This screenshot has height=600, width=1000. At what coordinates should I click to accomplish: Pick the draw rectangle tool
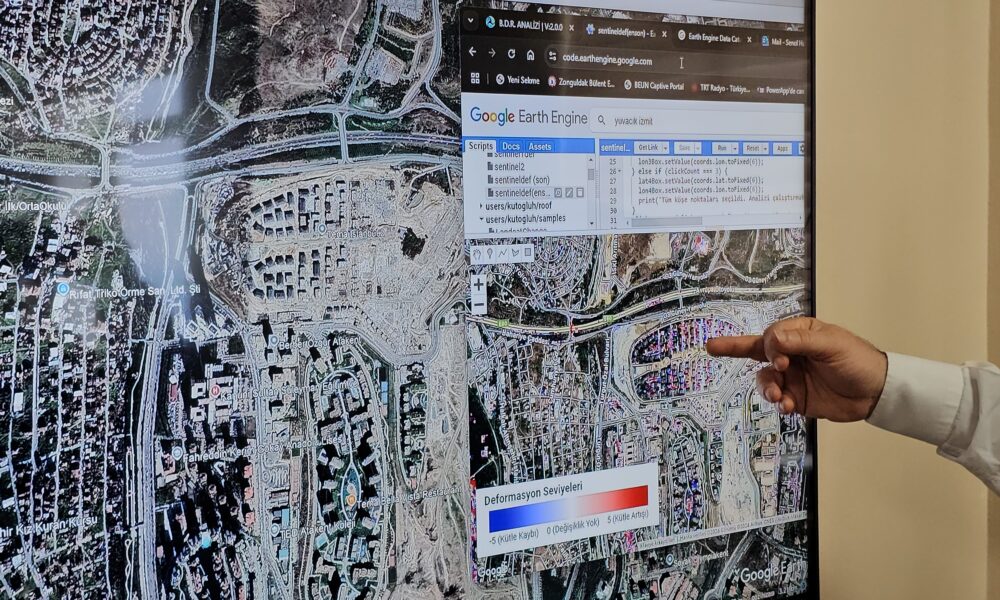[x=527, y=253]
